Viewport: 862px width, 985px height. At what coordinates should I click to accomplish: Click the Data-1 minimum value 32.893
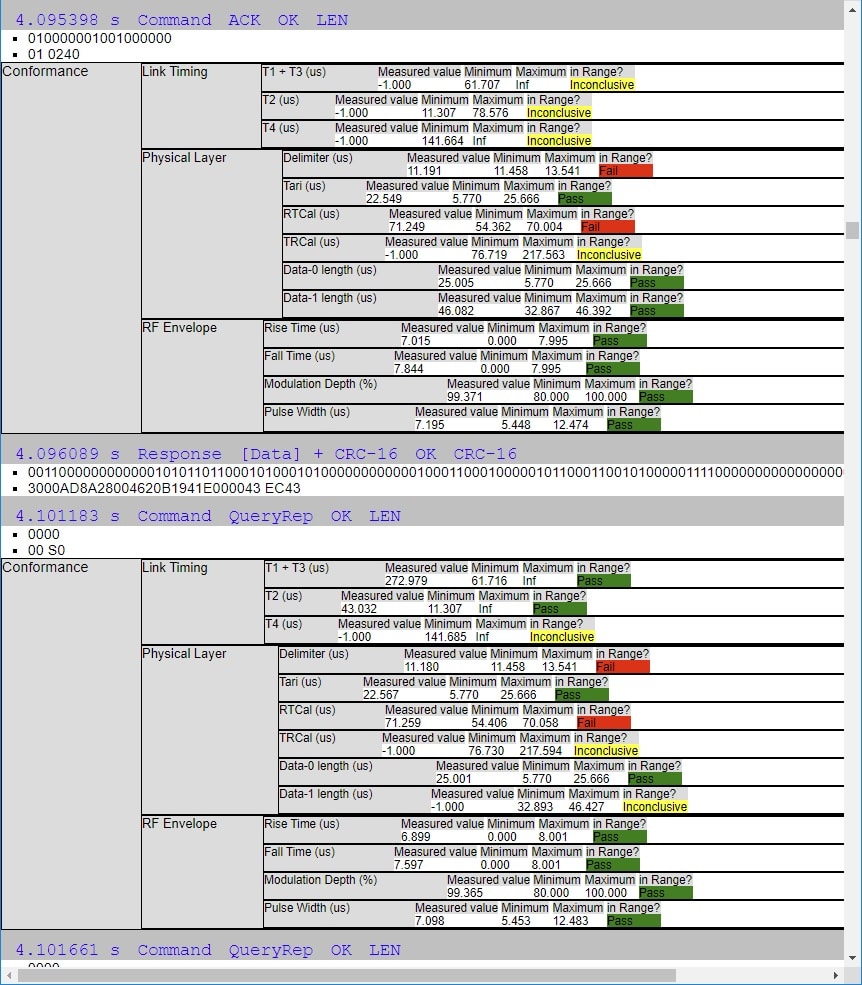(535, 807)
